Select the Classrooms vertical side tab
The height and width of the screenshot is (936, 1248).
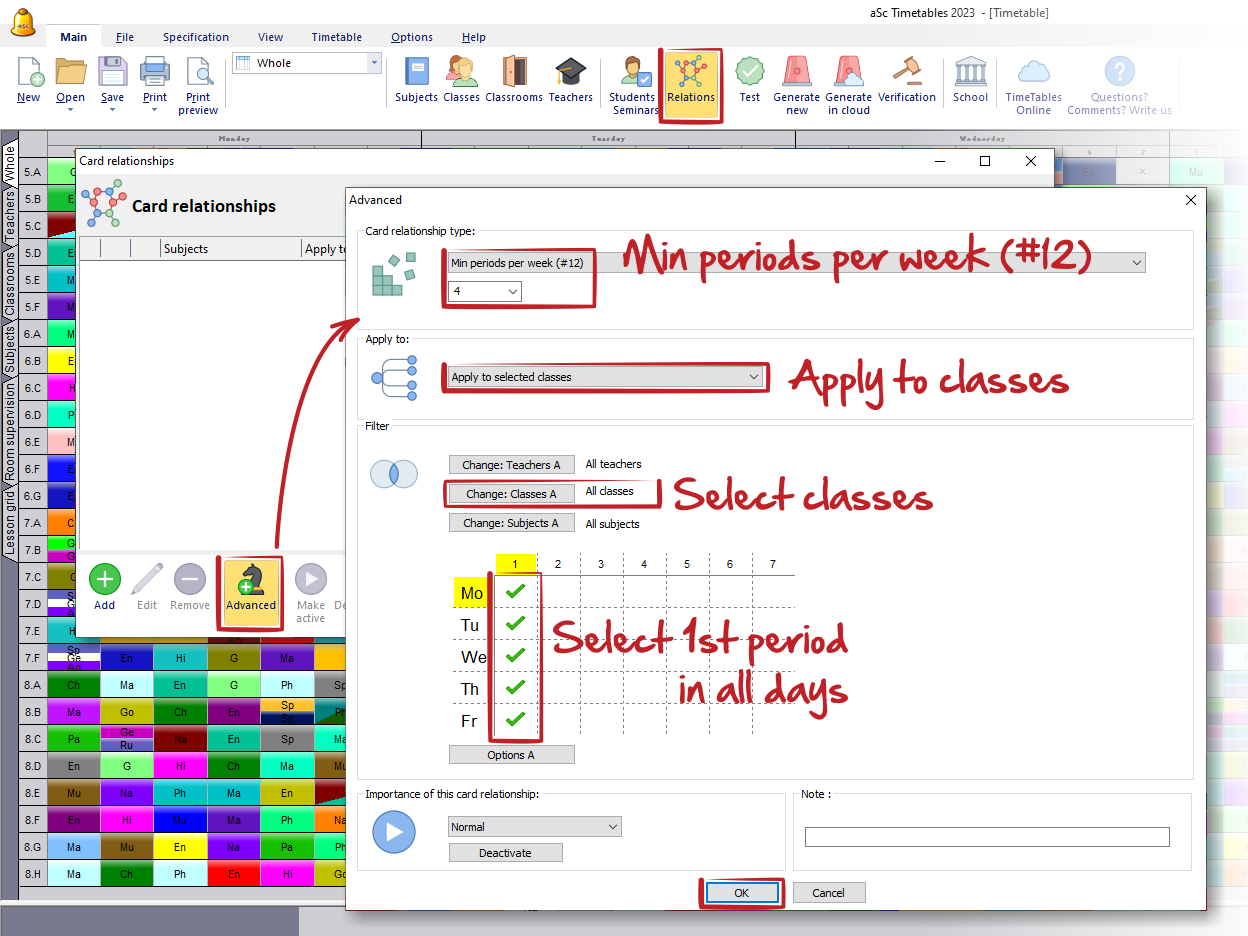coord(10,284)
